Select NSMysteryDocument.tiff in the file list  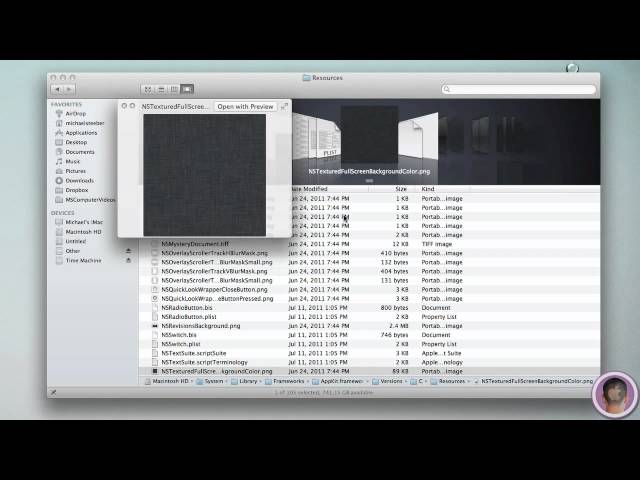coord(195,244)
